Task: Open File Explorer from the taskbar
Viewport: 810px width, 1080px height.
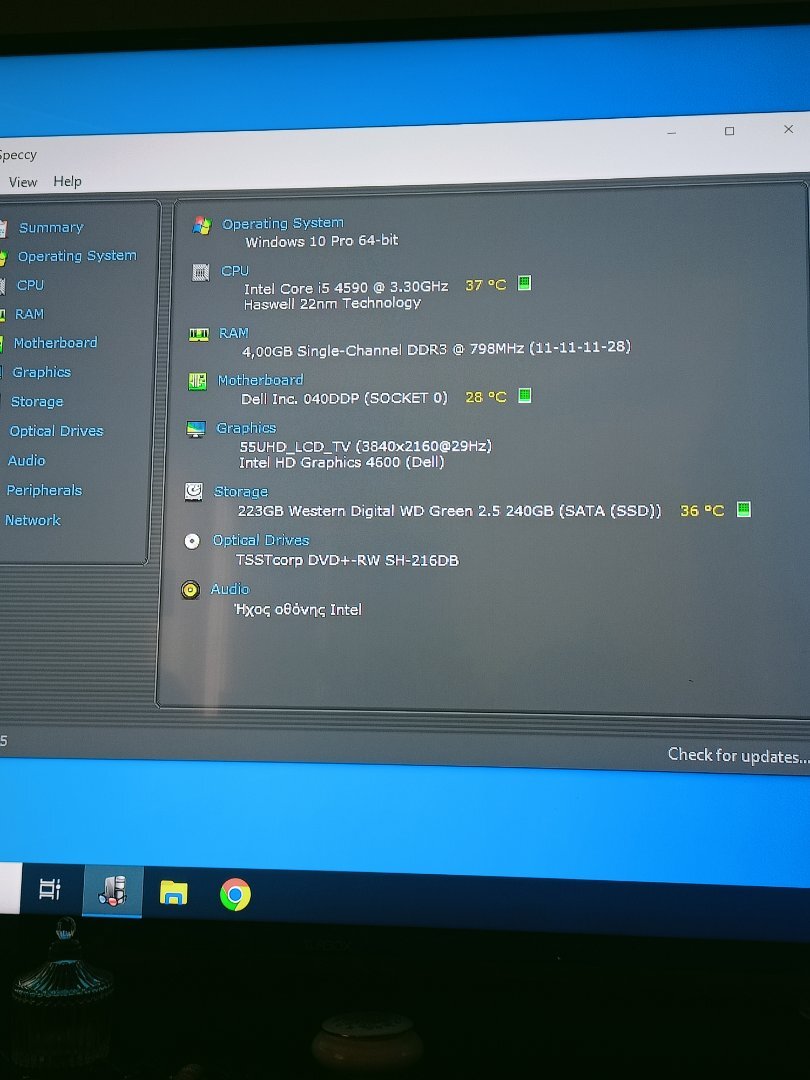Action: pos(174,893)
